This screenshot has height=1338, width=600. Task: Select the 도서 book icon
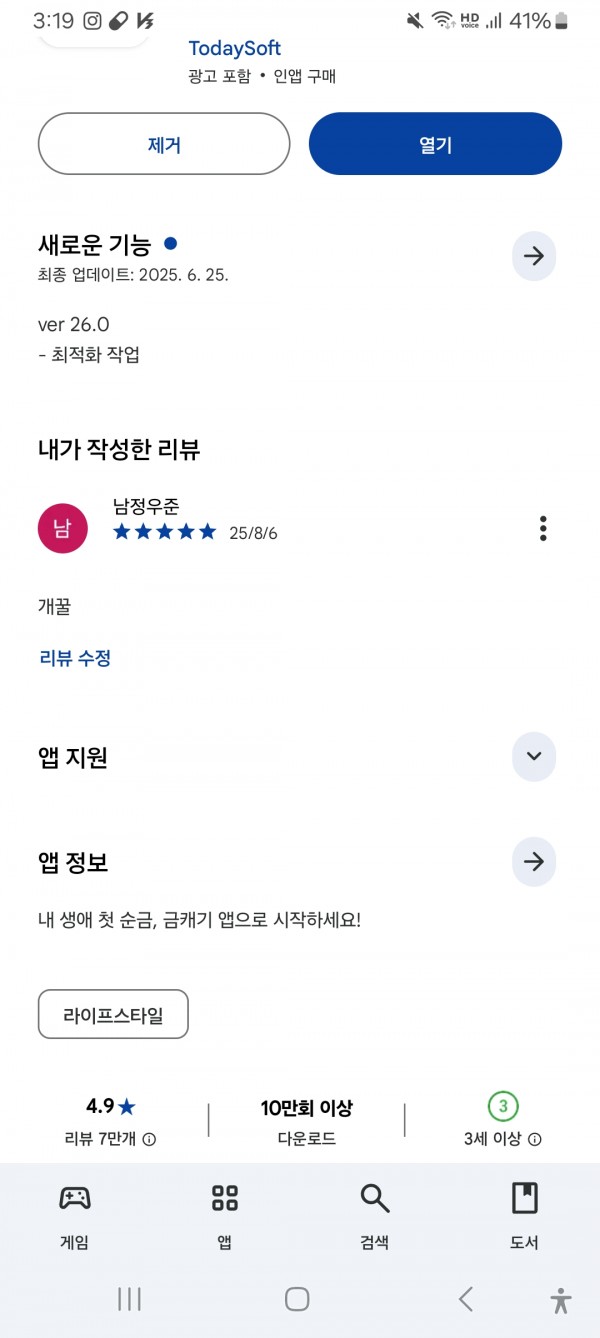pos(525,1197)
